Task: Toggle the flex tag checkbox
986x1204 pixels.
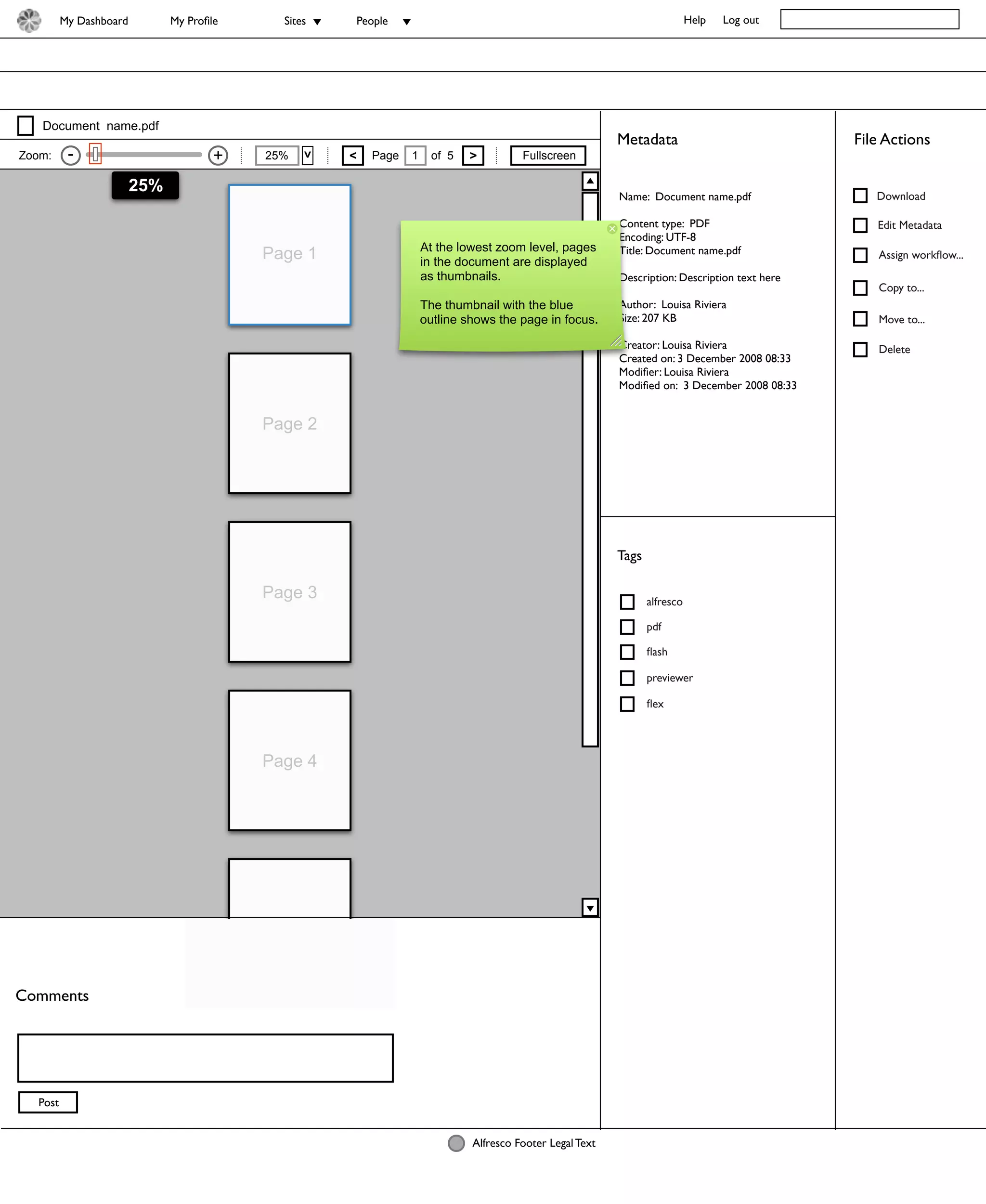Action: (627, 704)
